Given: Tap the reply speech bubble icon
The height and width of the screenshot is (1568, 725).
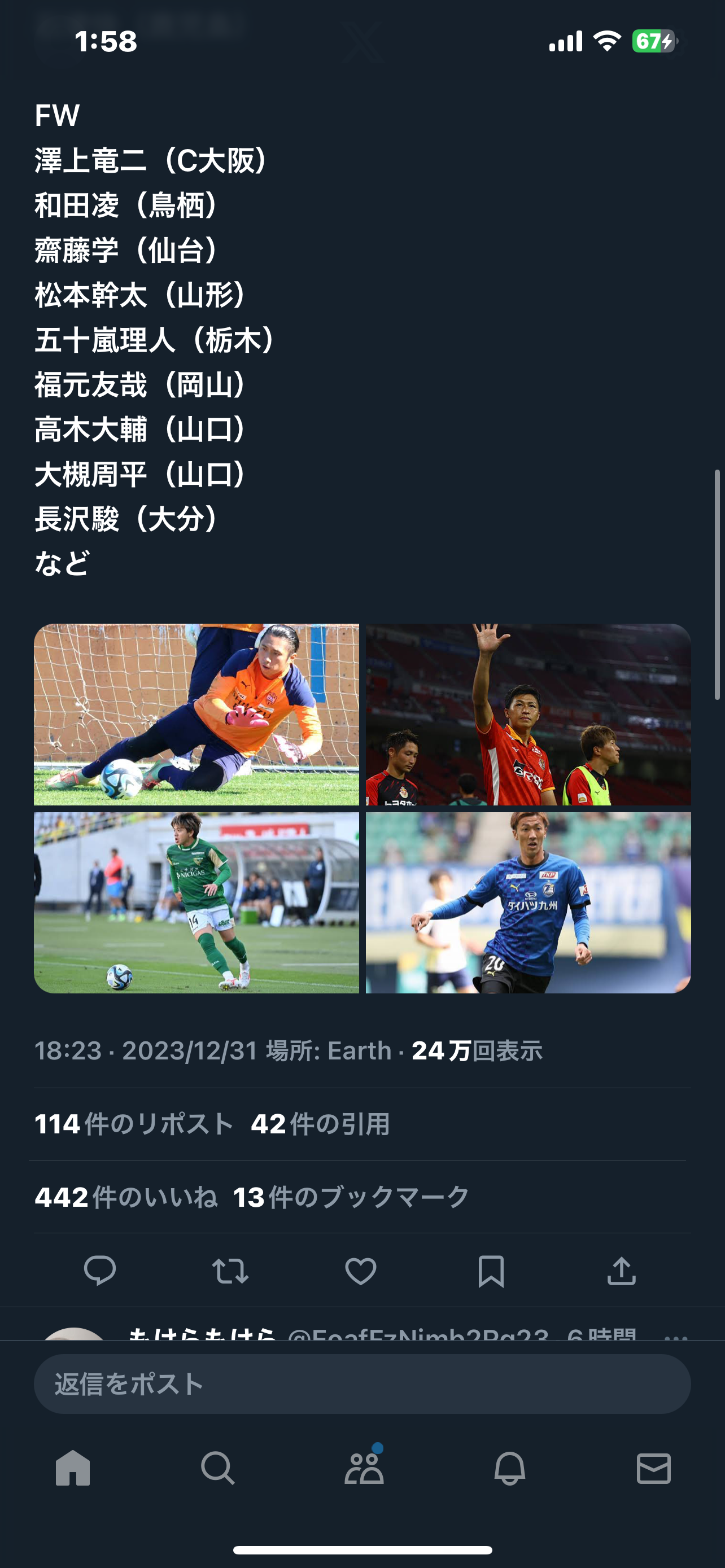Looking at the screenshot, I should [100, 1271].
